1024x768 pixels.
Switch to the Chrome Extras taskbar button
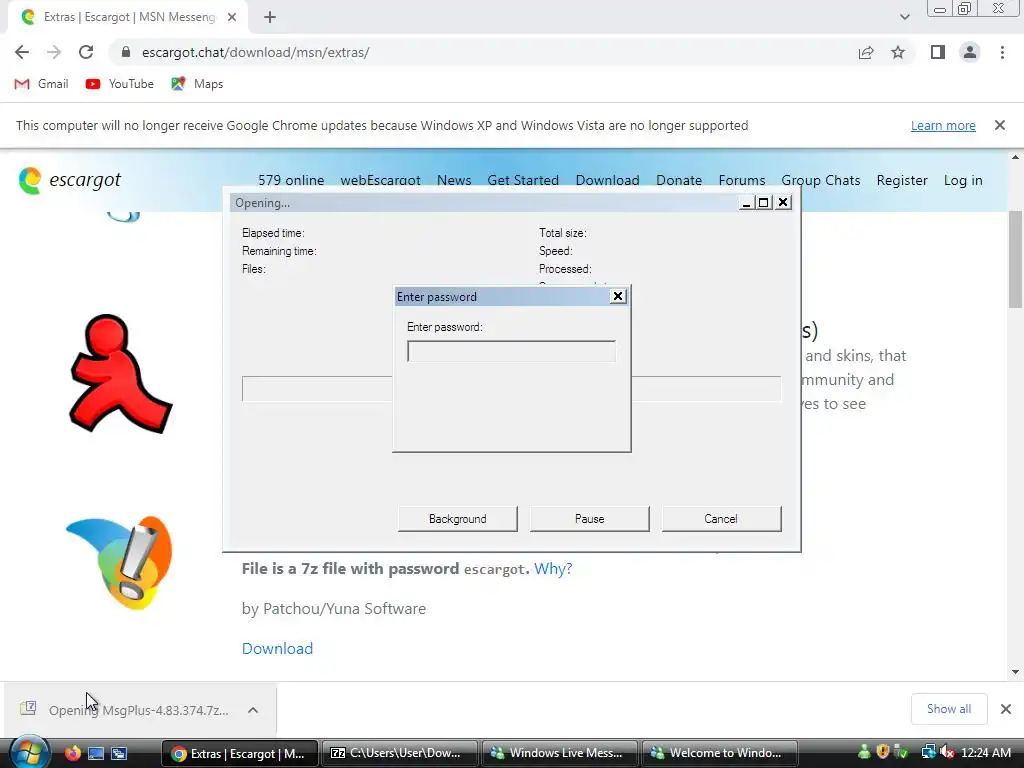(239, 753)
